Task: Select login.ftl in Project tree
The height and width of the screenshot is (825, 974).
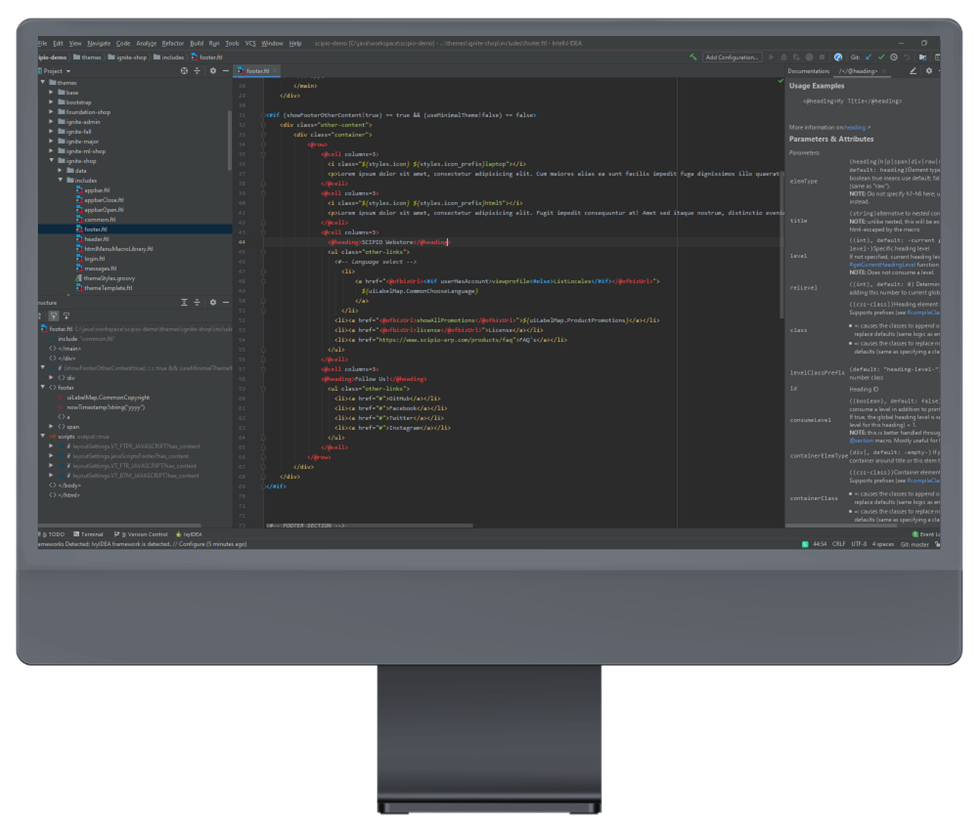Action: click(94, 258)
